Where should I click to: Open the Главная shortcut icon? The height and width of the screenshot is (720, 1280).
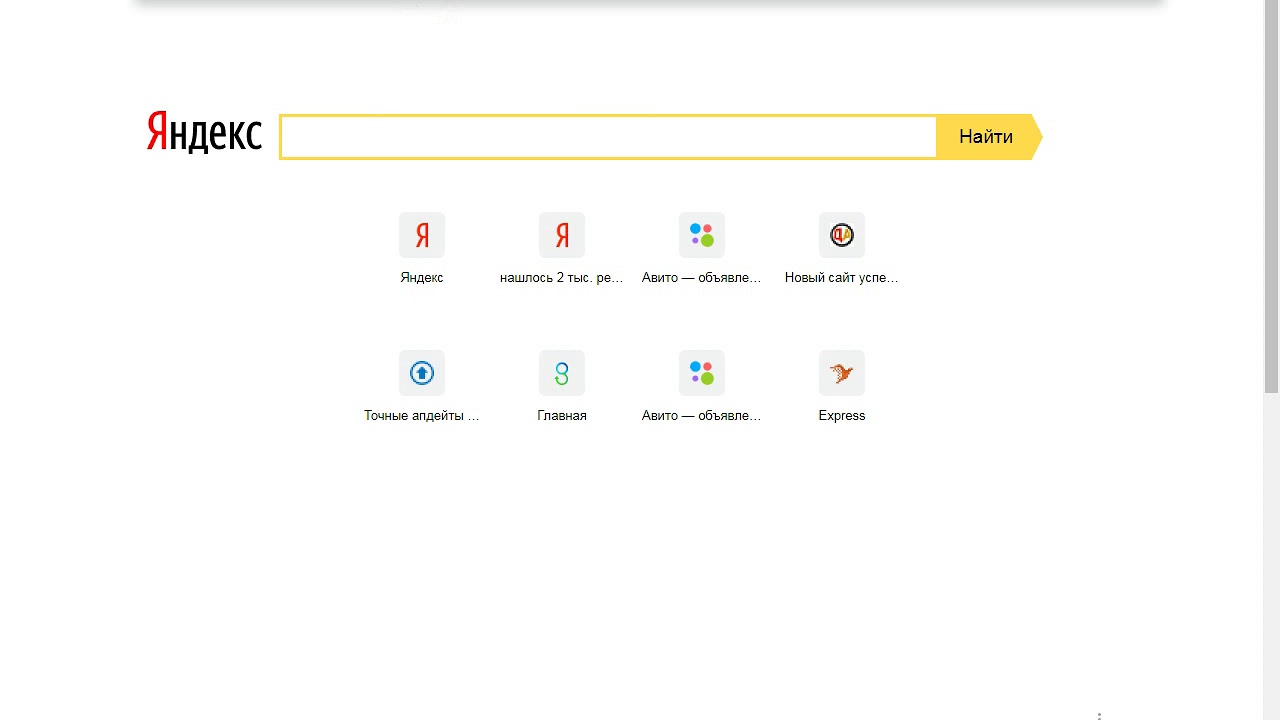(x=562, y=373)
